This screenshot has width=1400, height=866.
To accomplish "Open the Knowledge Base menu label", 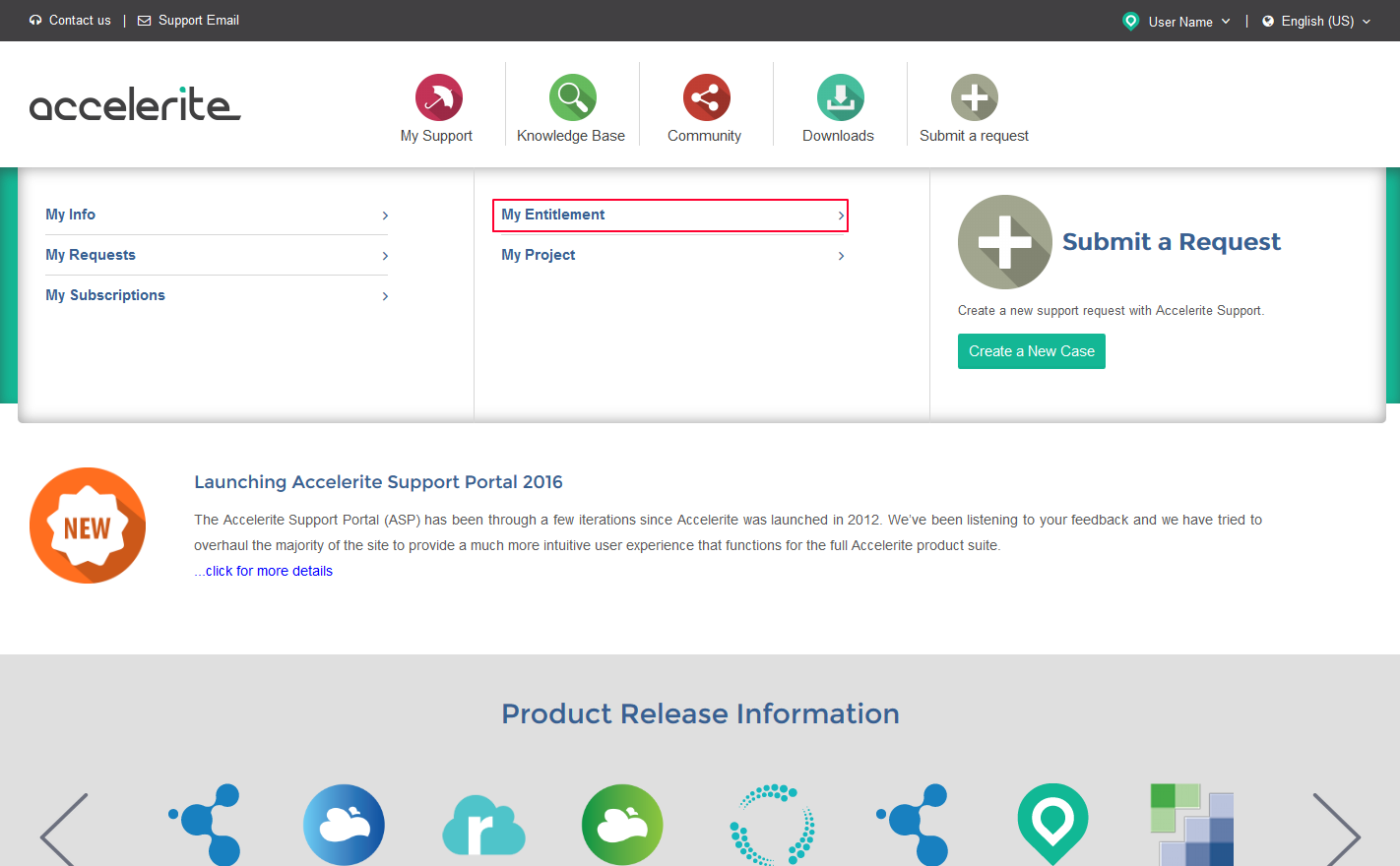I will pyautogui.click(x=571, y=136).
